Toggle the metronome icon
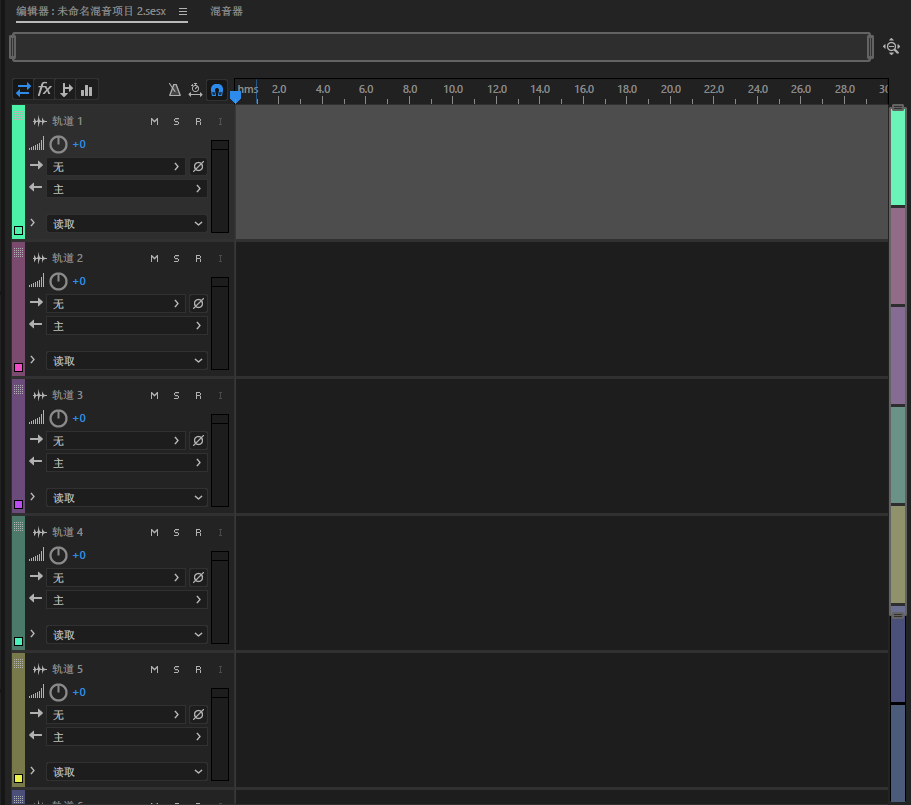Viewport: 911px width, 805px height. 174,89
